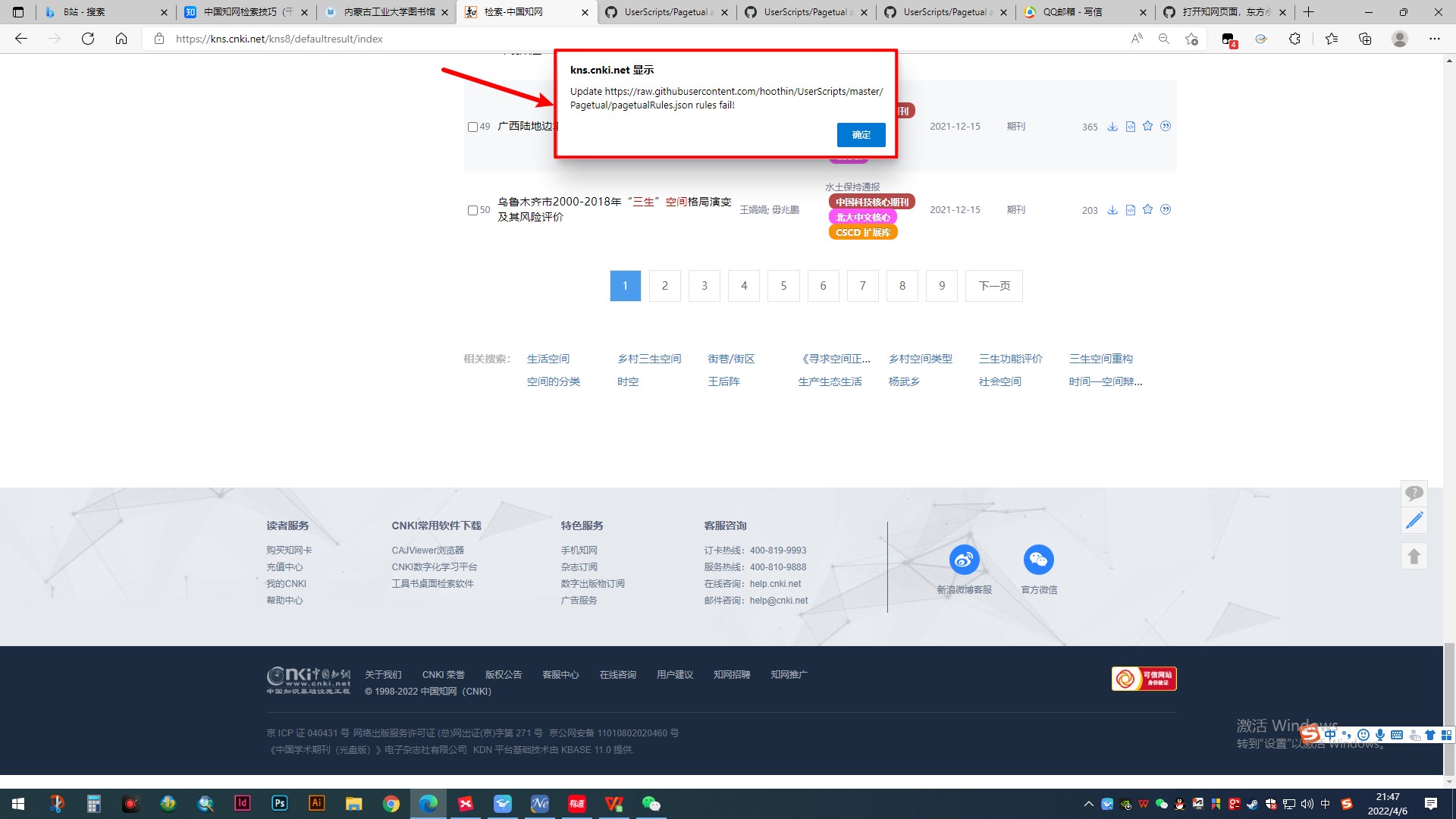Open the 生活空间 related search link
Image resolution: width=1456 pixels, height=819 pixels.
(x=548, y=359)
